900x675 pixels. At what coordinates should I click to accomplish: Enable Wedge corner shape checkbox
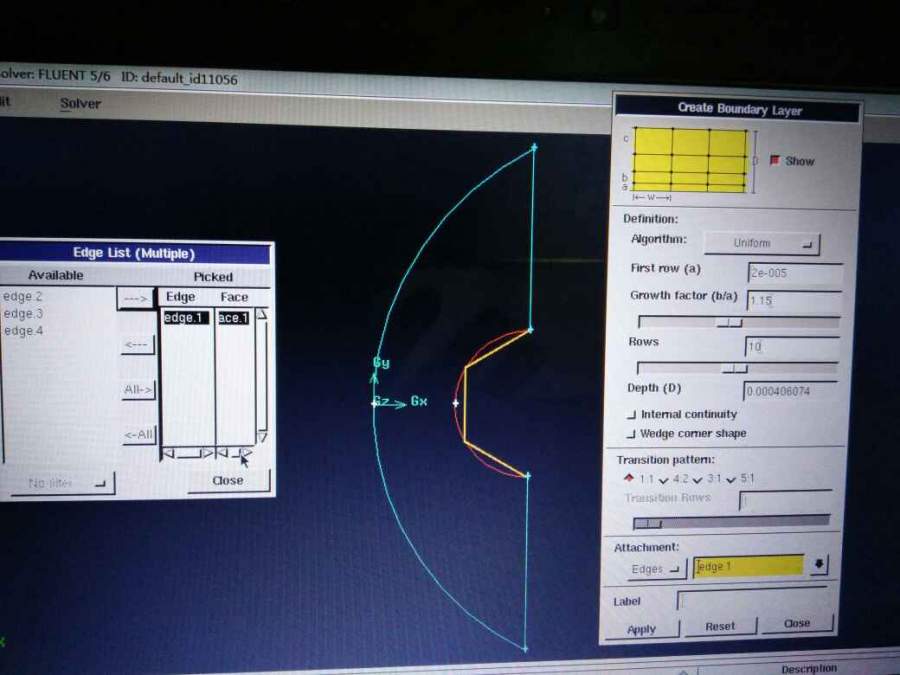pos(631,435)
